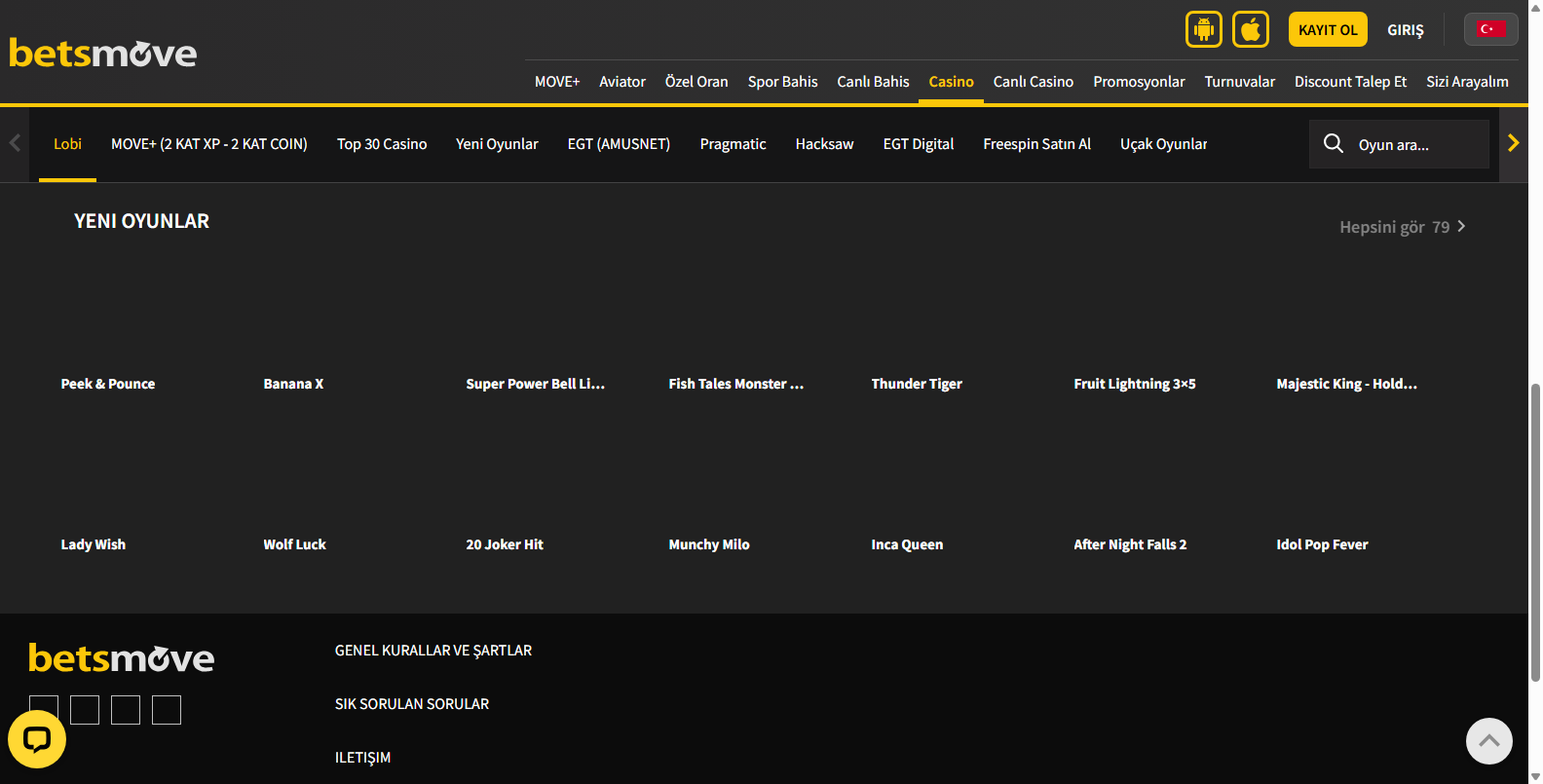Viewport: 1543px width, 784px height.
Task: Click the betsmove logo in the header
Action: click(x=103, y=53)
